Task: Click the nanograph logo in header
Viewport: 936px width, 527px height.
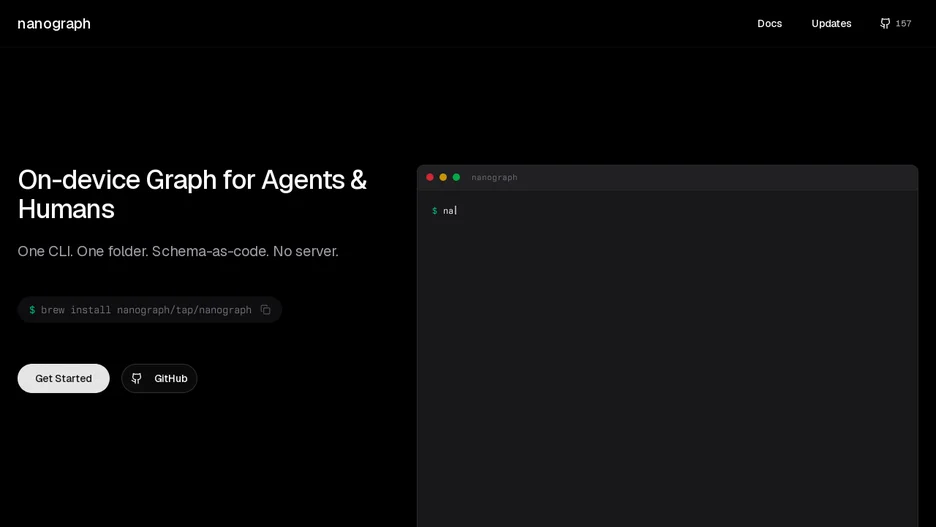Action: point(54,24)
